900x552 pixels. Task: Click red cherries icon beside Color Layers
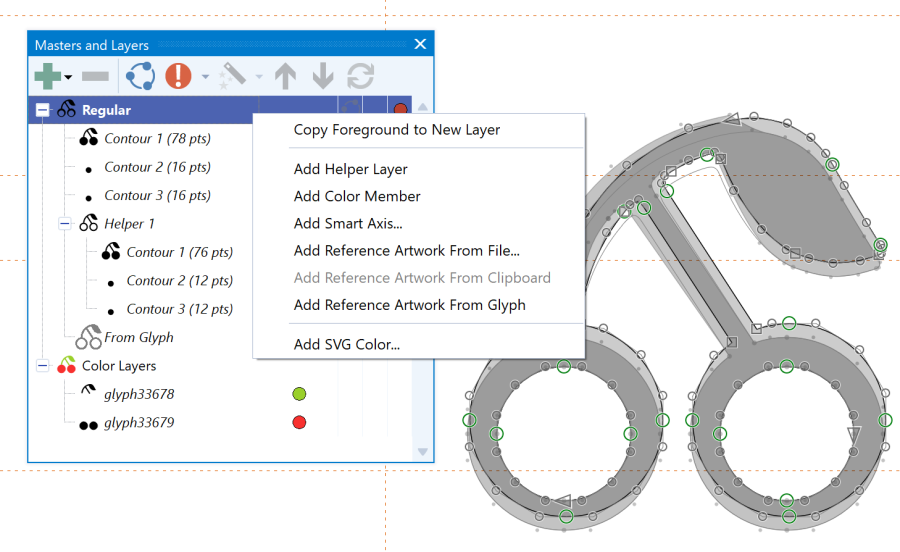[x=67, y=365]
